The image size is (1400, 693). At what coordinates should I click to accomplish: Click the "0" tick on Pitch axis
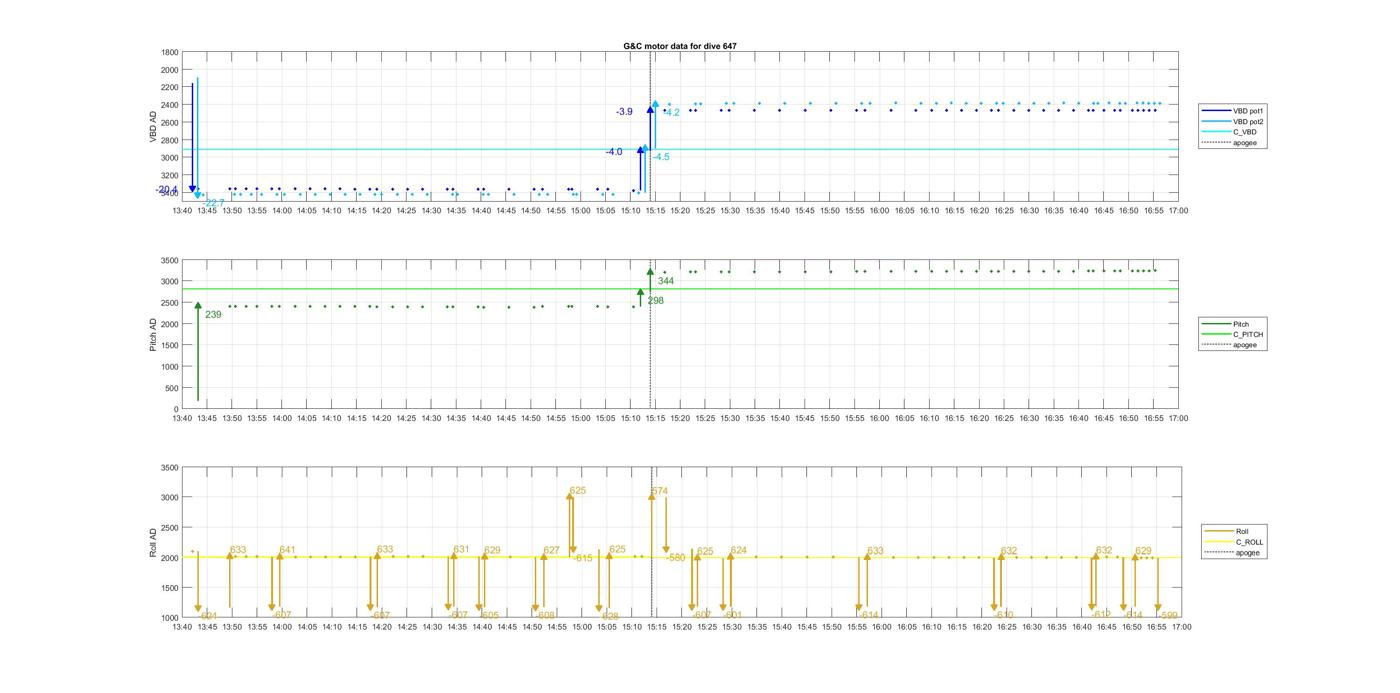[x=177, y=410]
